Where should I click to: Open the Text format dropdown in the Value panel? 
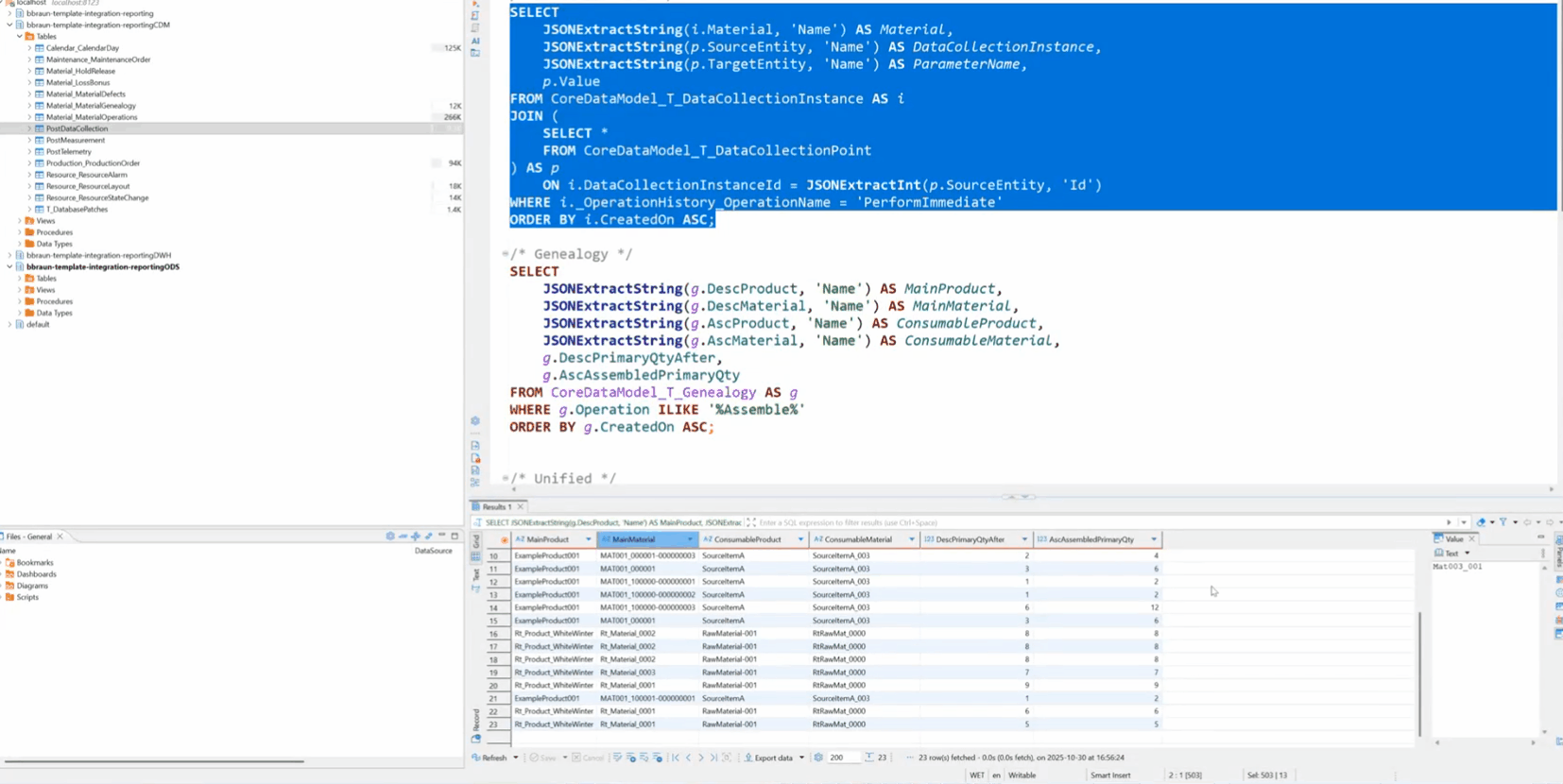tap(1468, 554)
